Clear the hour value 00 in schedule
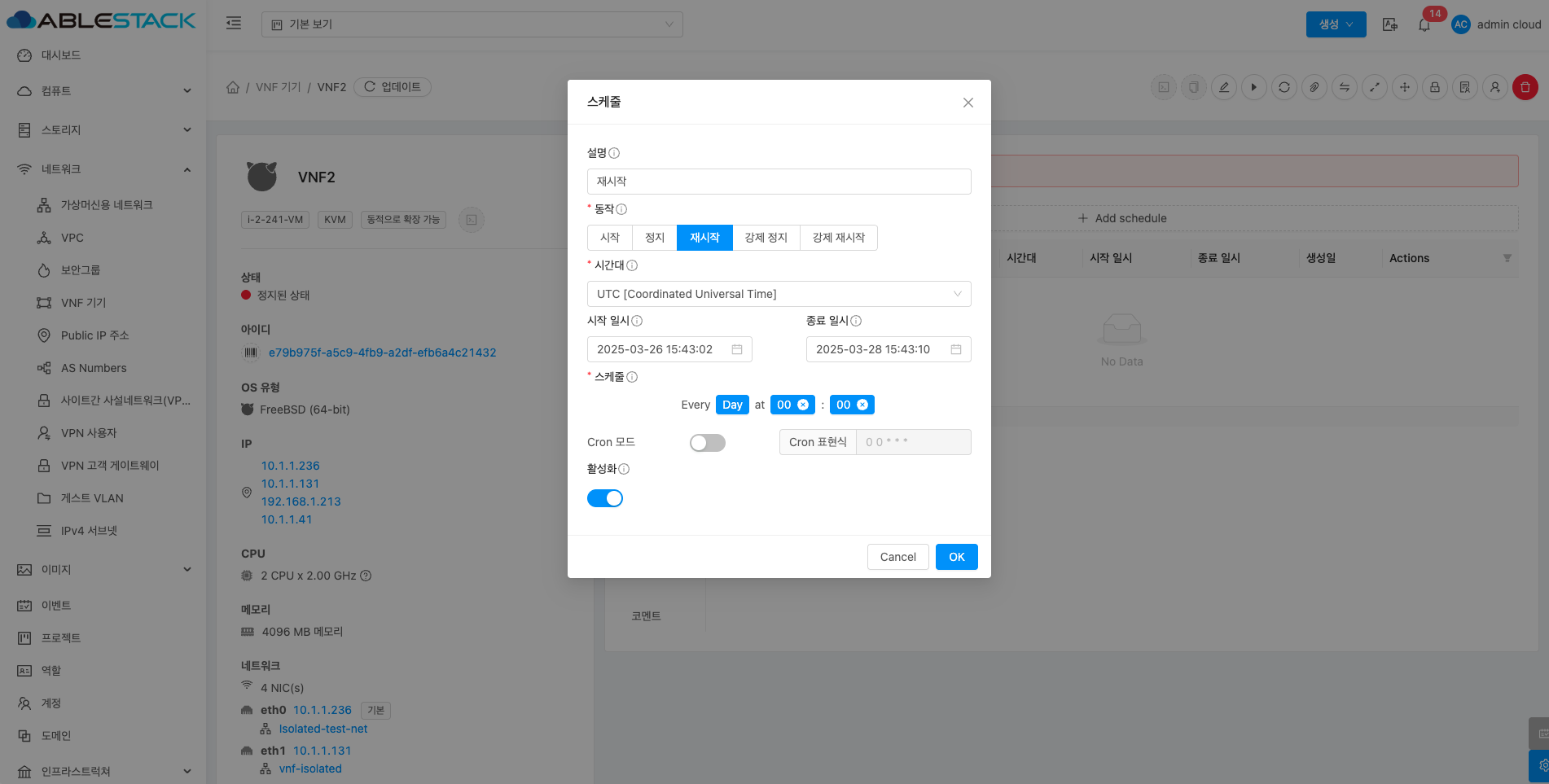1549x784 pixels. (803, 405)
